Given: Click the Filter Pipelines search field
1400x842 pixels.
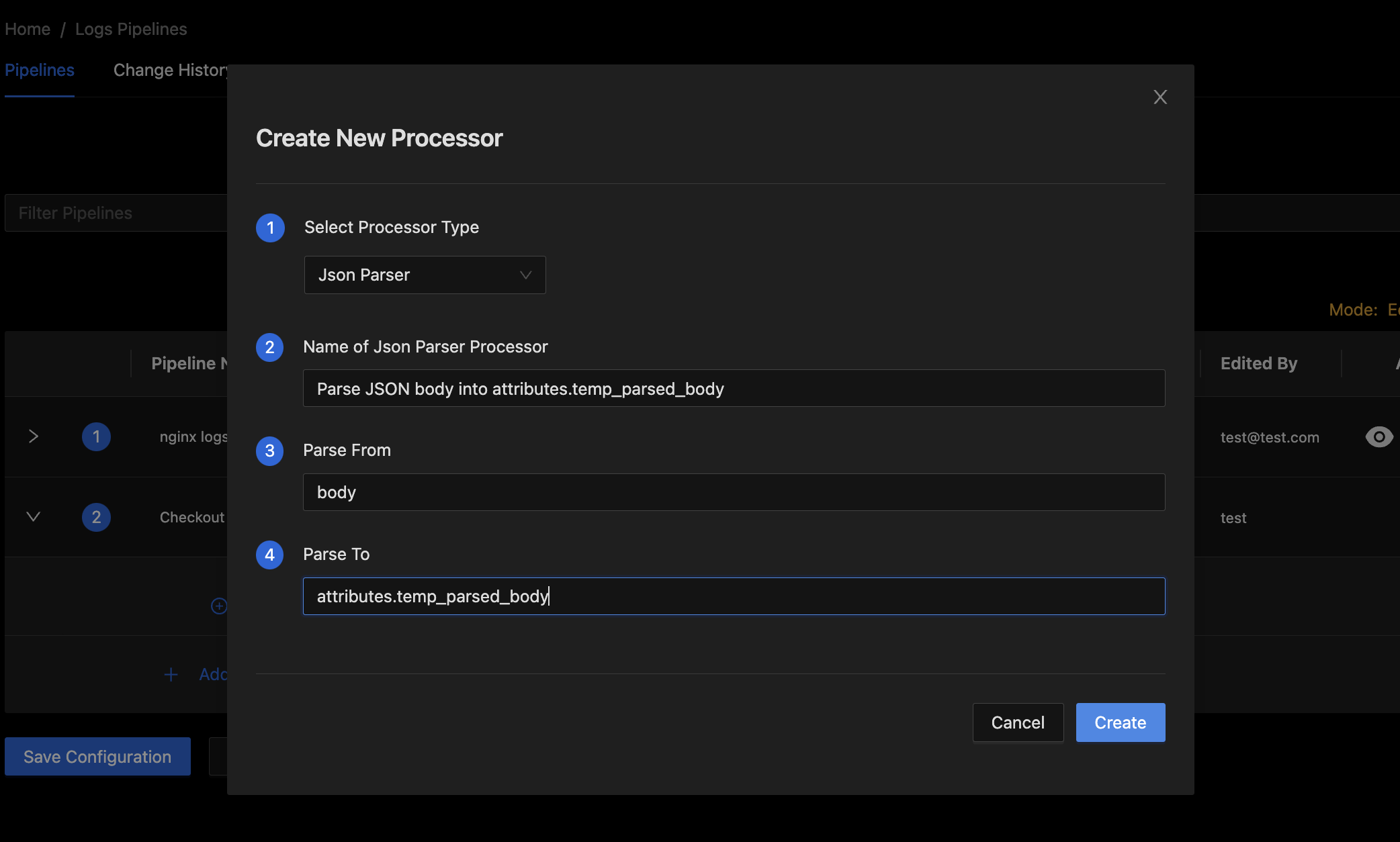Looking at the screenshot, I should click(x=116, y=213).
